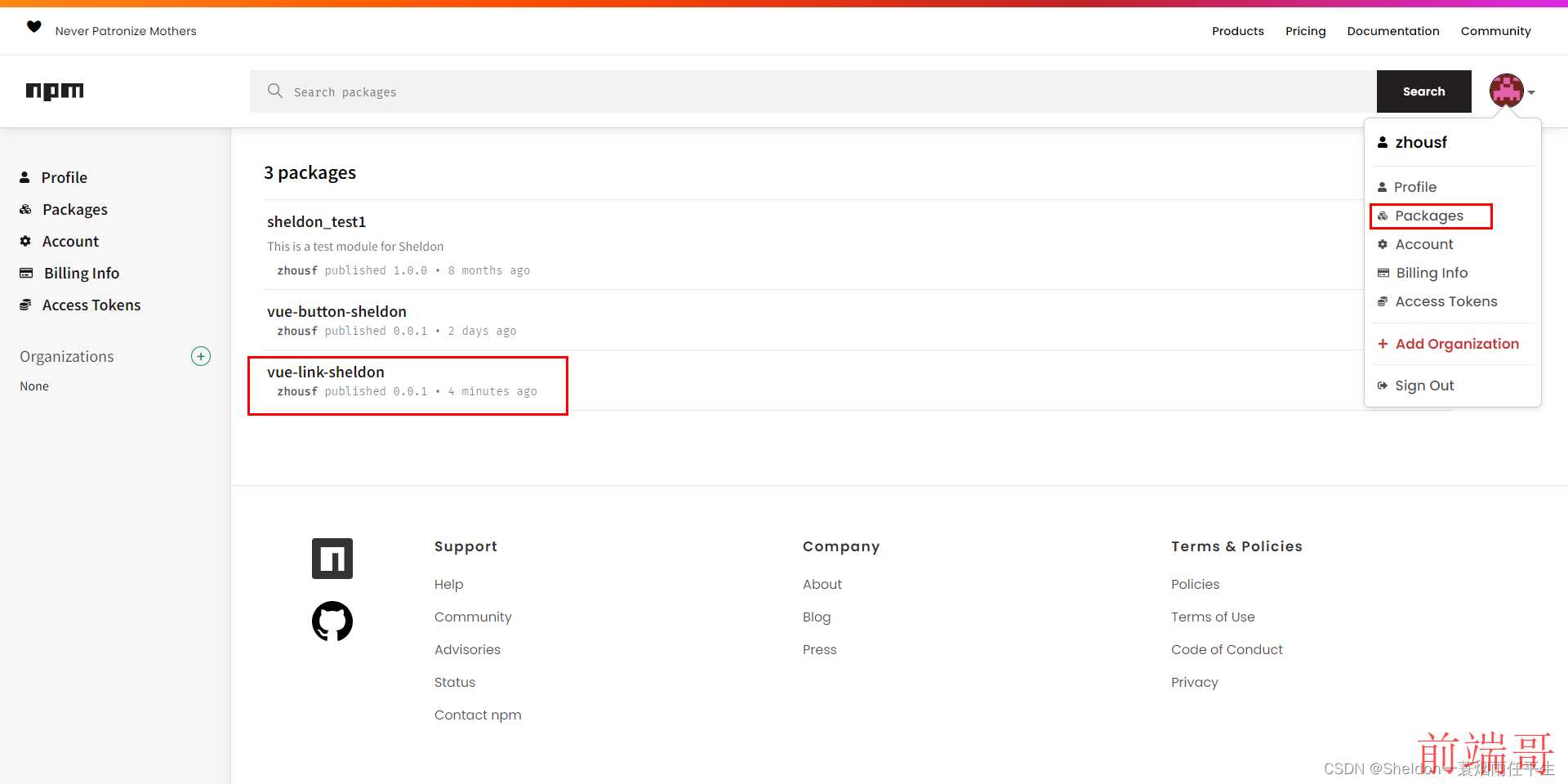The width and height of the screenshot is (1568, 784).
Task: Click the Sign Out arrow icon in dropdown
Action: [x=1383, y=385]
